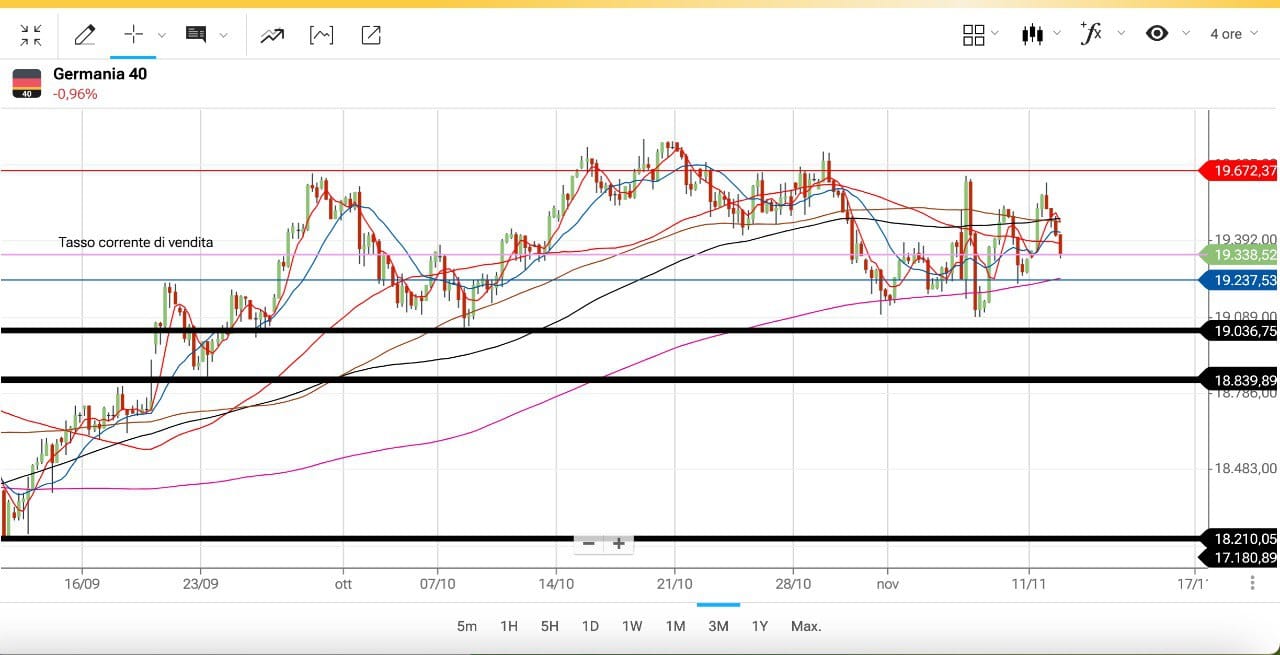Screen dimensions: 1280x655
Task: Click the comment annotation icon
Action: pyautogui.click(x=196, y=35)
